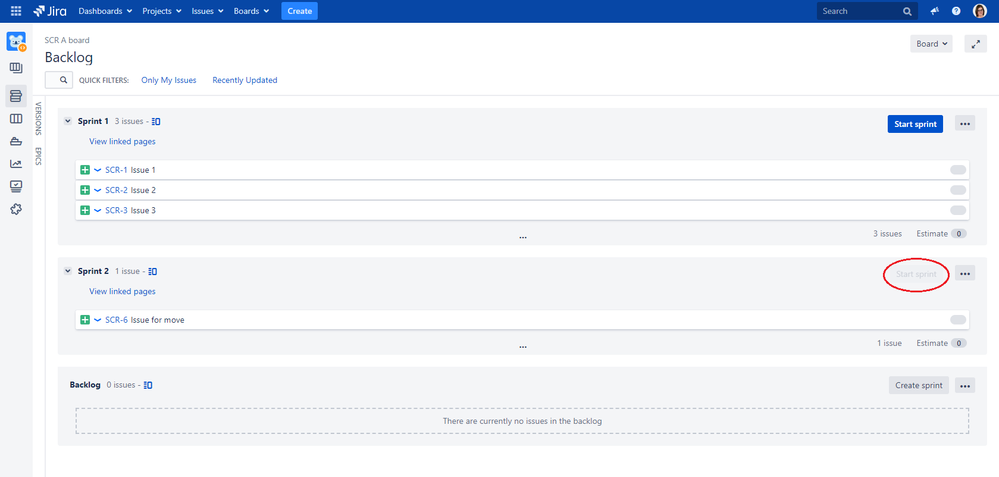The height and width of the screenshot is (477, 999).
Task: Click Sprint 1 bottom ellipsis handle
Action: pyautogui.click(x=522, y=237)
